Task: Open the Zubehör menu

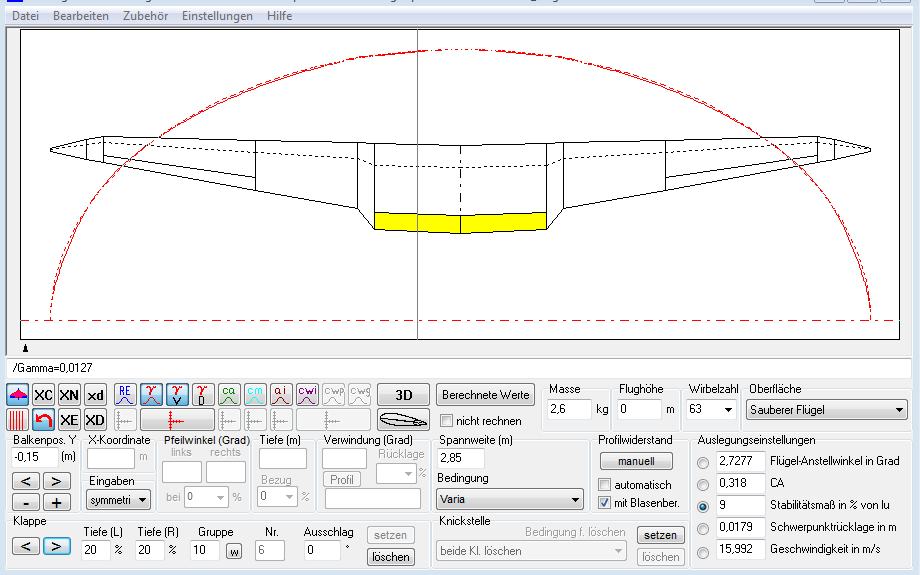Action: [x=145, y=16]
